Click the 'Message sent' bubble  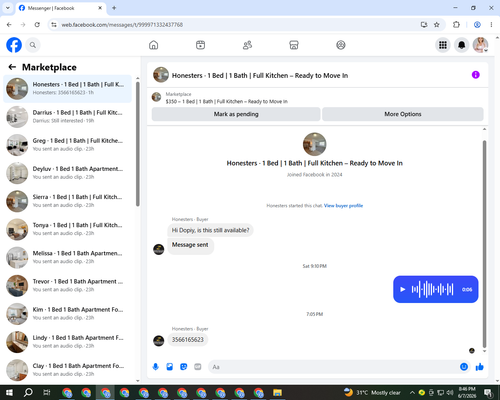pyautogui.click(x=190, y=246)
